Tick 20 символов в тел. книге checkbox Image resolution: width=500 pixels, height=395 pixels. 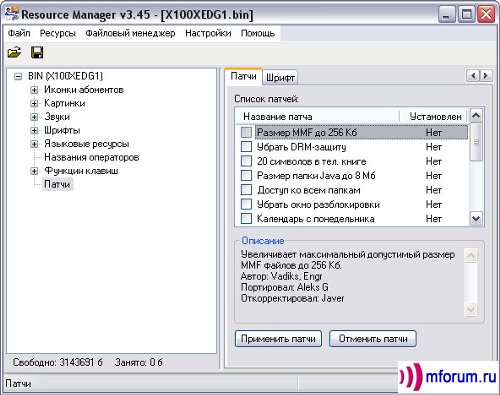point(246,161)
